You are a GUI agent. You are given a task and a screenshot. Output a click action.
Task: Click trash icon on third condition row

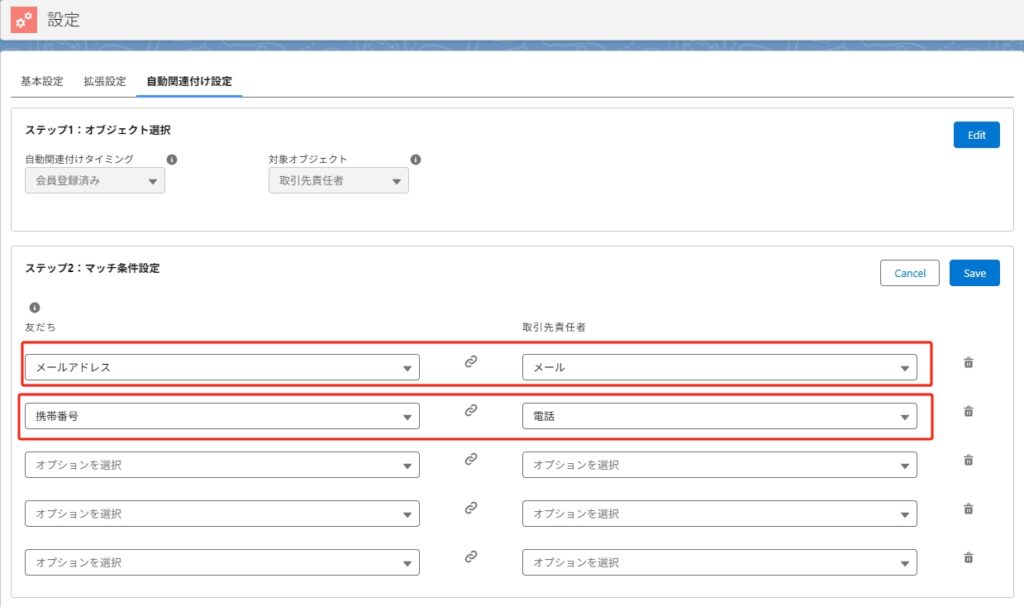tap(967, 460)
